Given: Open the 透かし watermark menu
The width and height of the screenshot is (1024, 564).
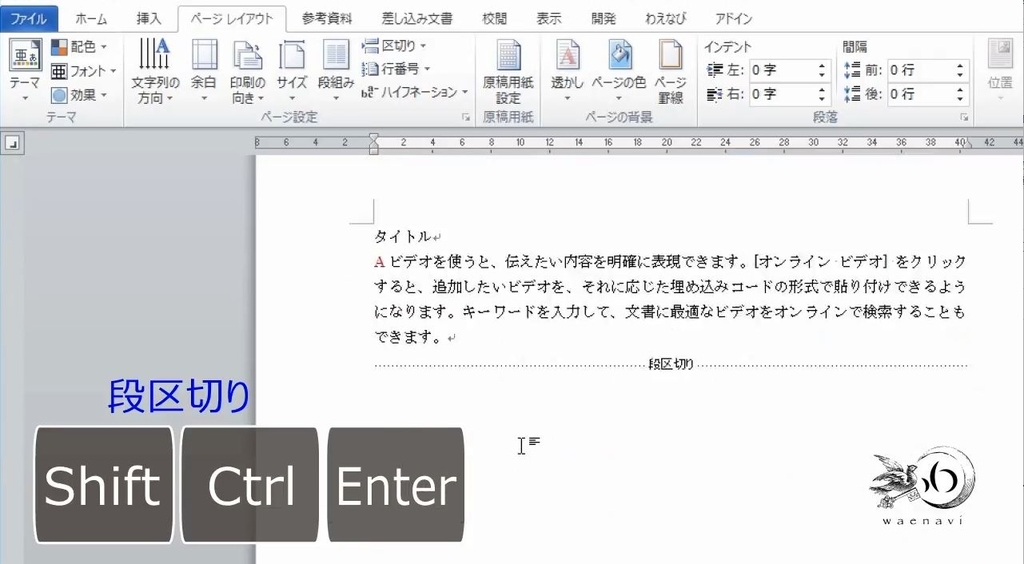Looking at the screenshot, I should click(x=567, y=70).
